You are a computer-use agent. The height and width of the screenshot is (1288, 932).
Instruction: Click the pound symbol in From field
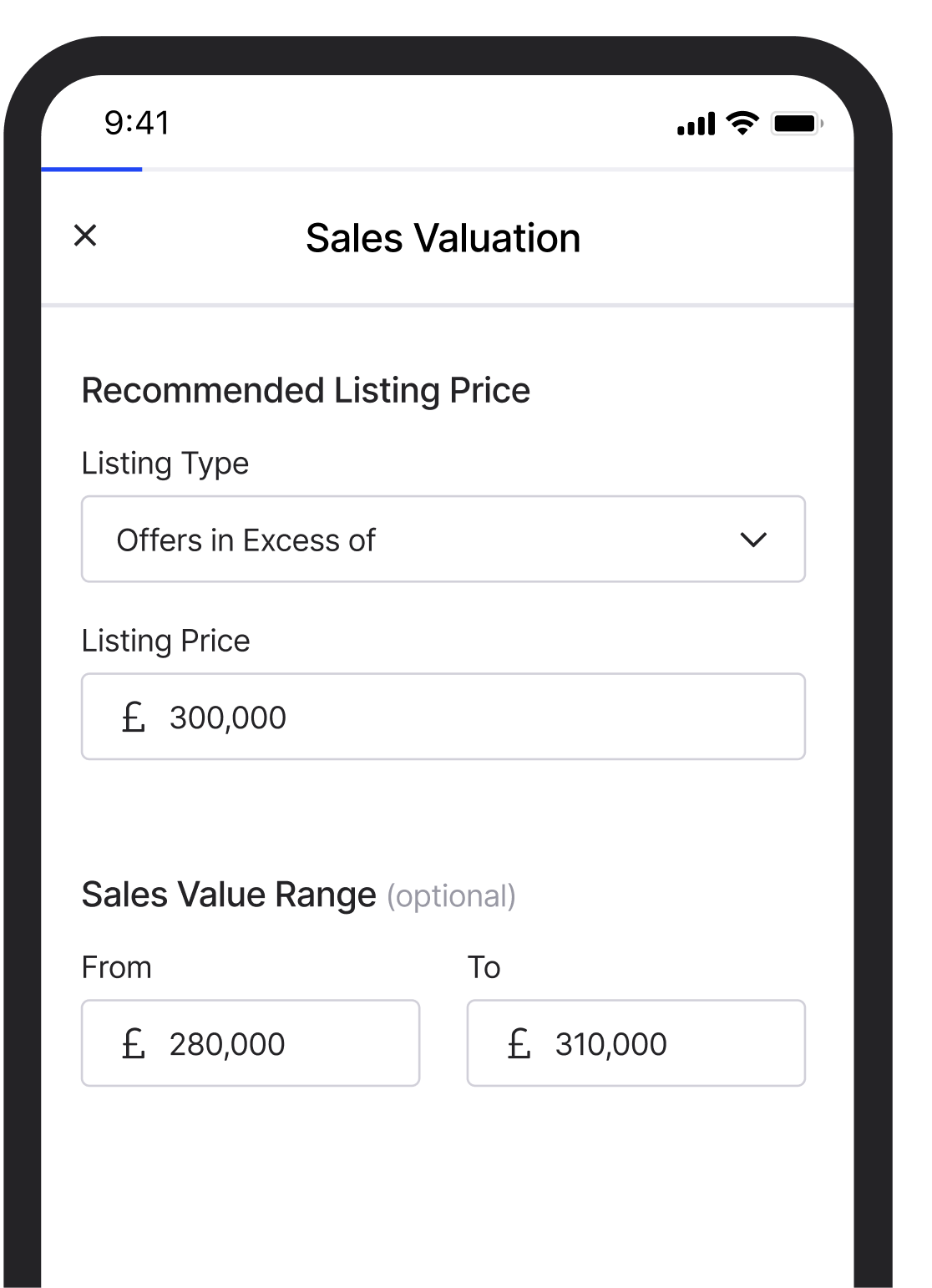pos(134,1043)
